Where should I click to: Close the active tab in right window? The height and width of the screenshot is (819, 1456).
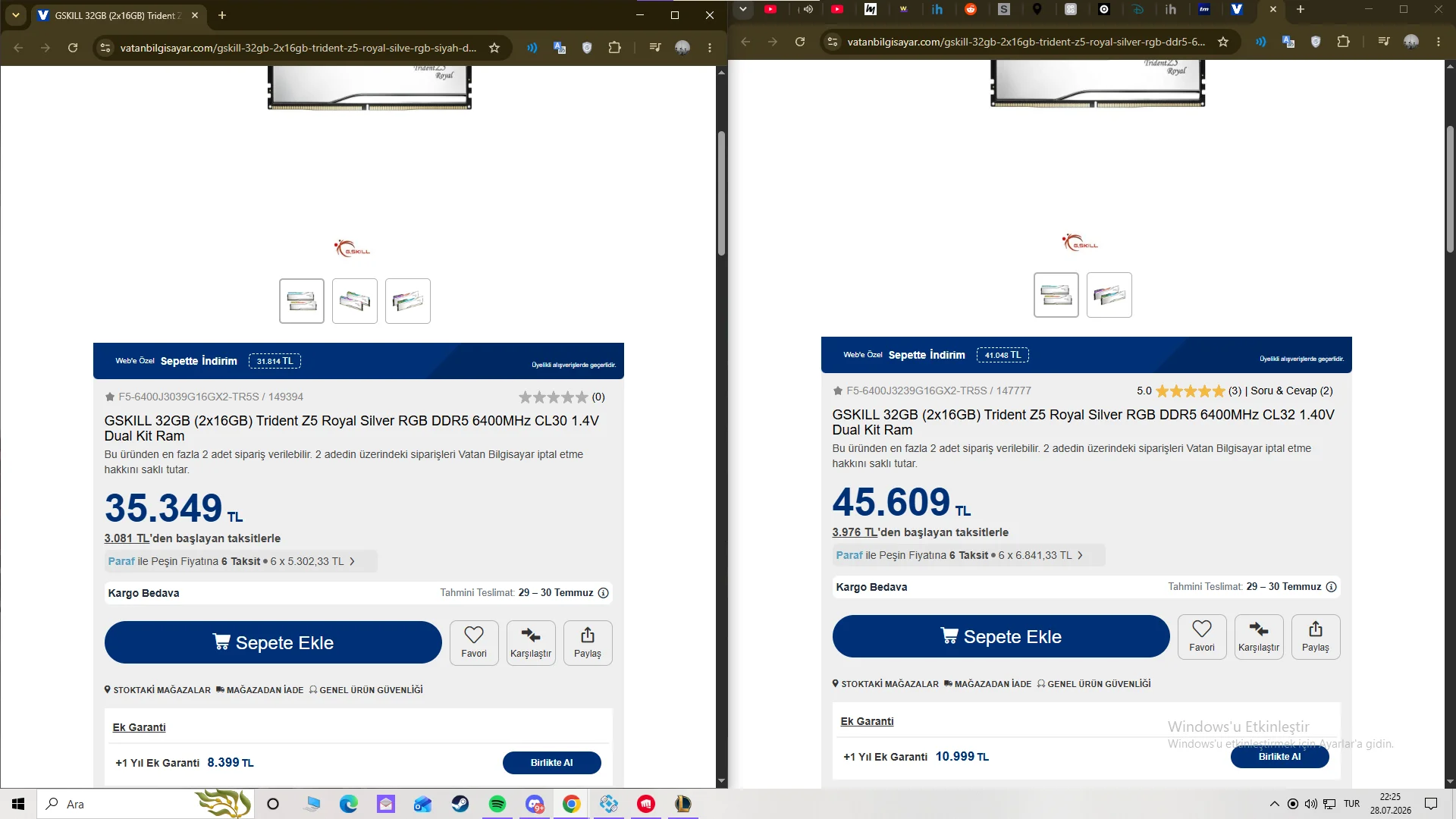1273,9
